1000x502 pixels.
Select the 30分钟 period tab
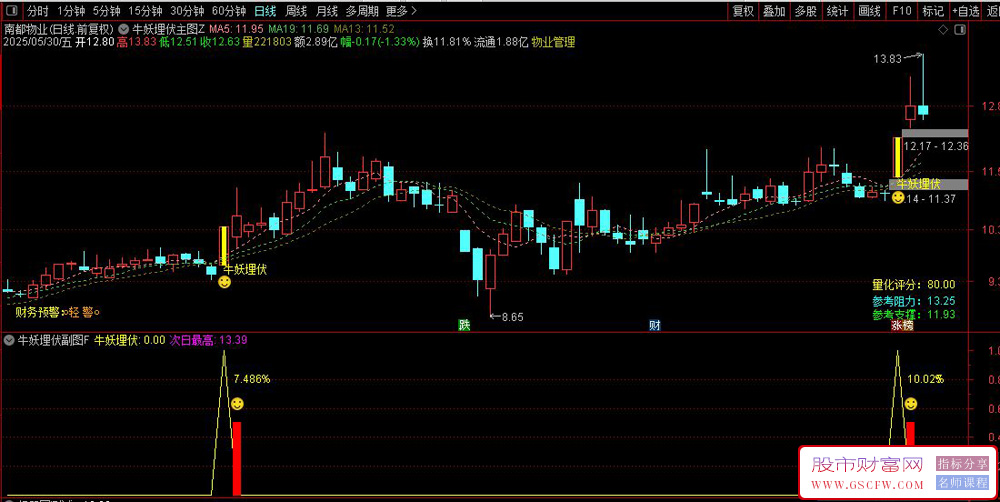click(187, 11)
